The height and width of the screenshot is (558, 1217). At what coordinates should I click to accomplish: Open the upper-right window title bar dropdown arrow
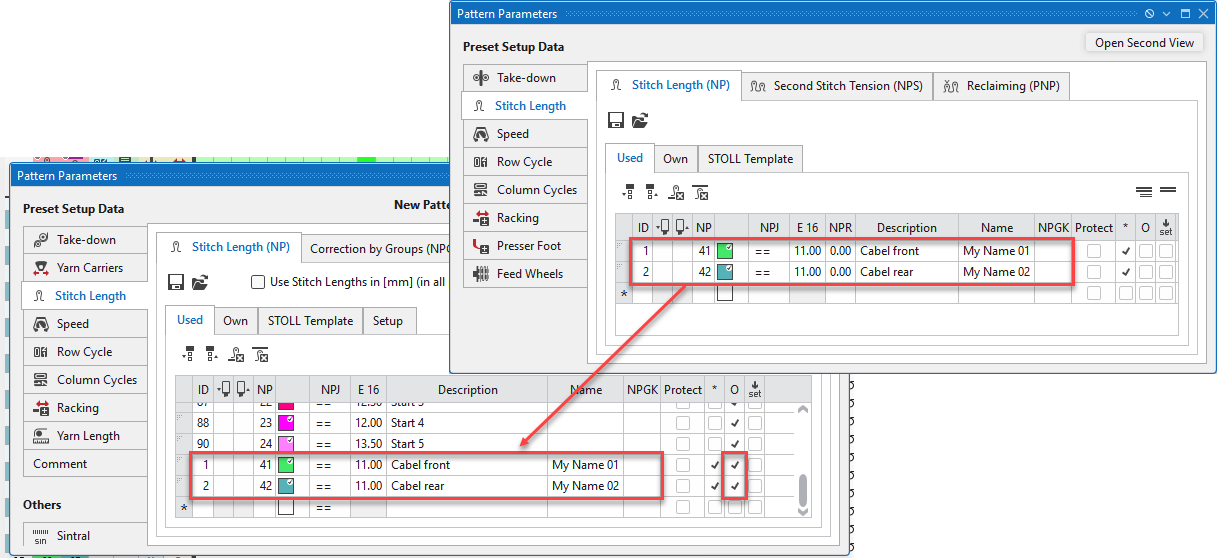tap(1167, 14)
